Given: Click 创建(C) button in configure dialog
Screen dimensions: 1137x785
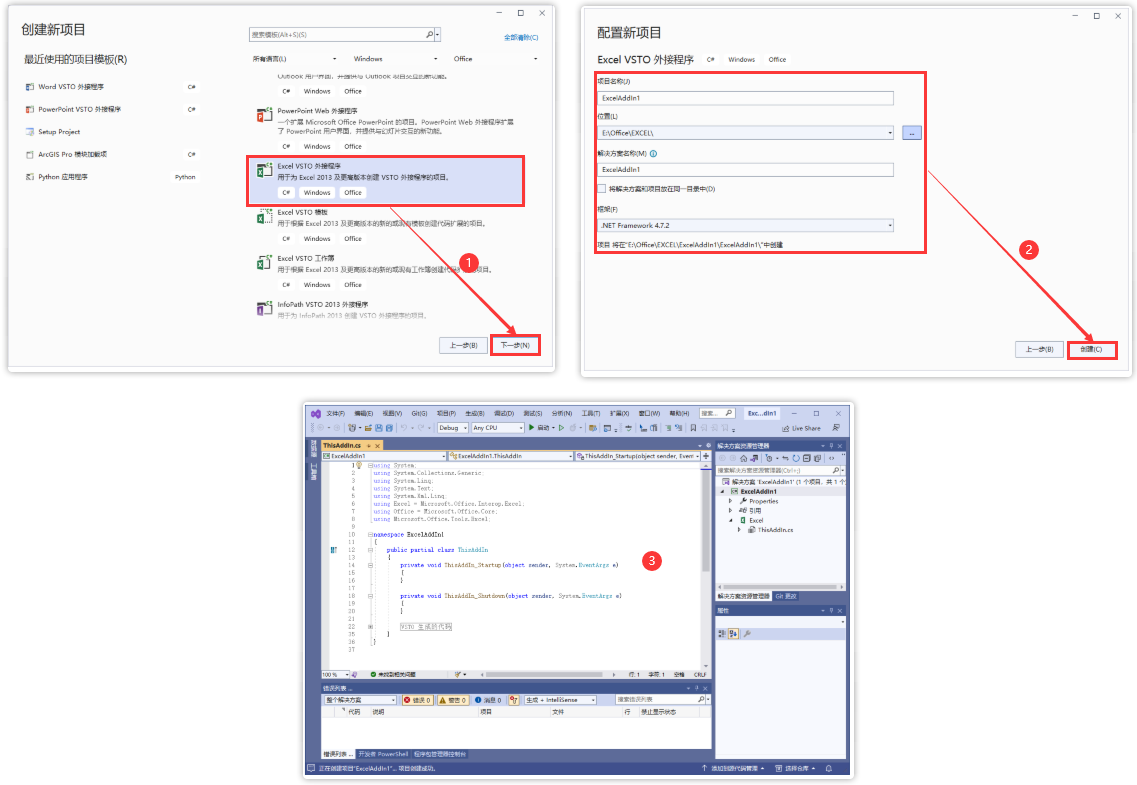Looking at the screenshot, I should [1091, 349].
